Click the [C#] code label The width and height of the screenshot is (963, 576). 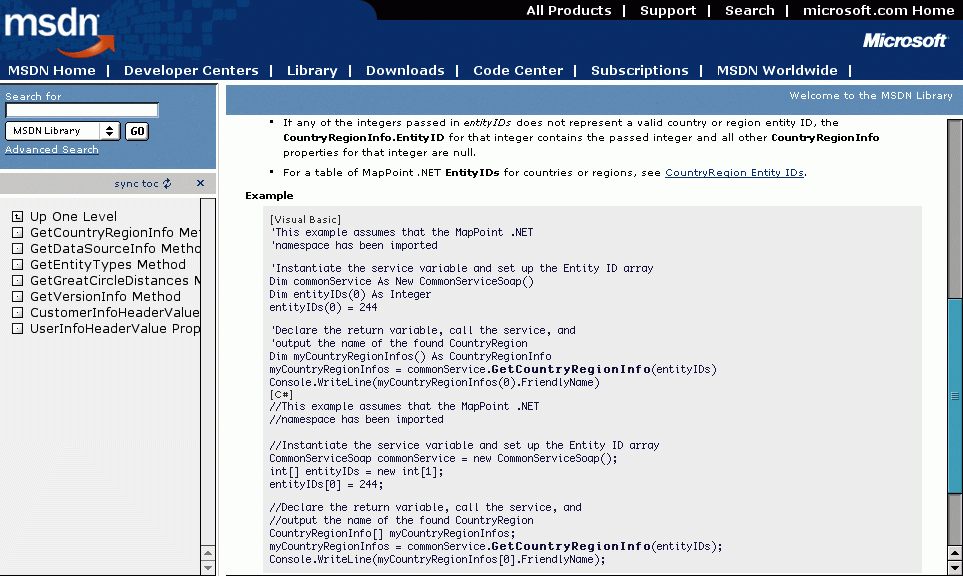281,394
